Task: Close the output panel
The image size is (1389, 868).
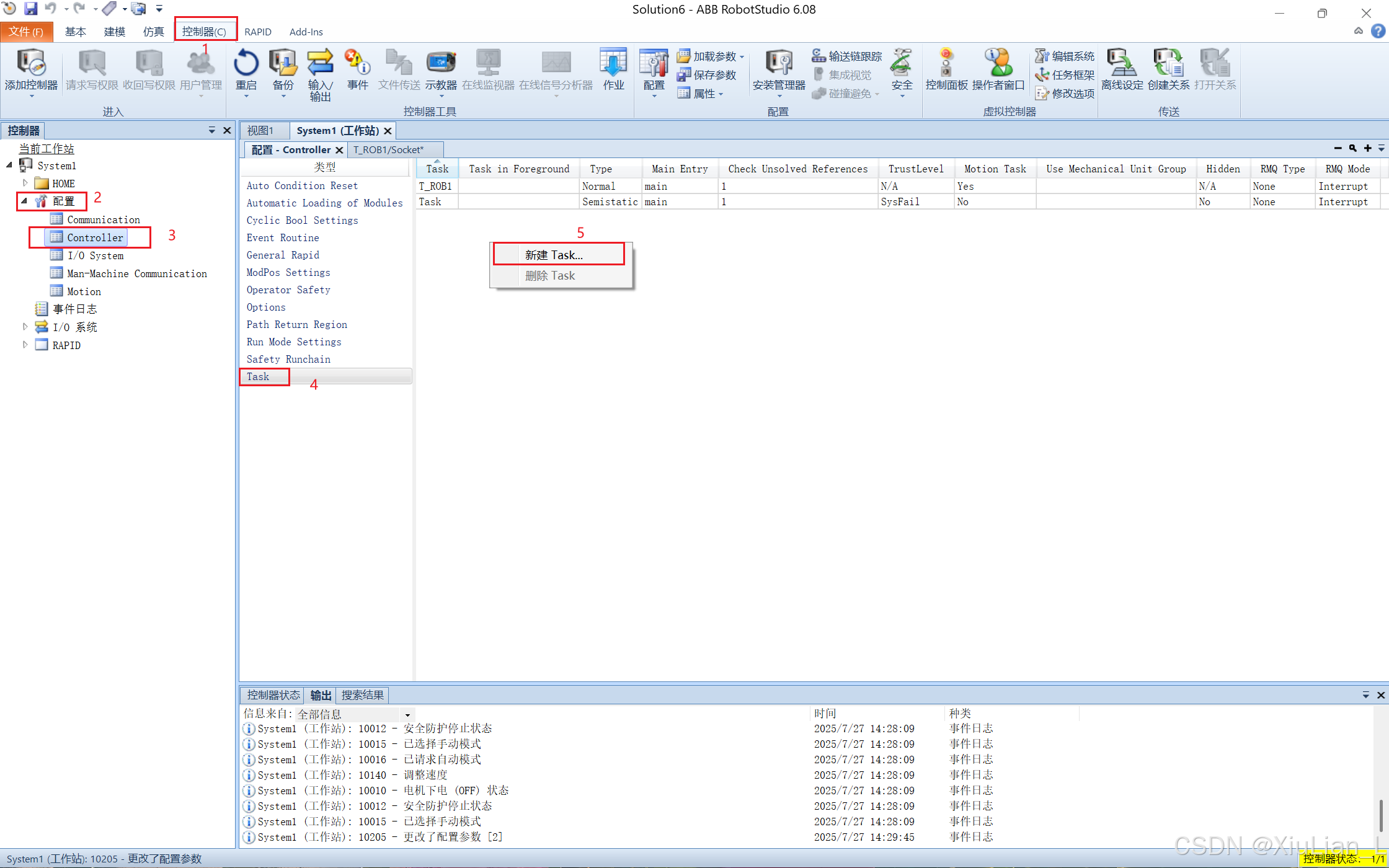Action: coord(1381,695)
